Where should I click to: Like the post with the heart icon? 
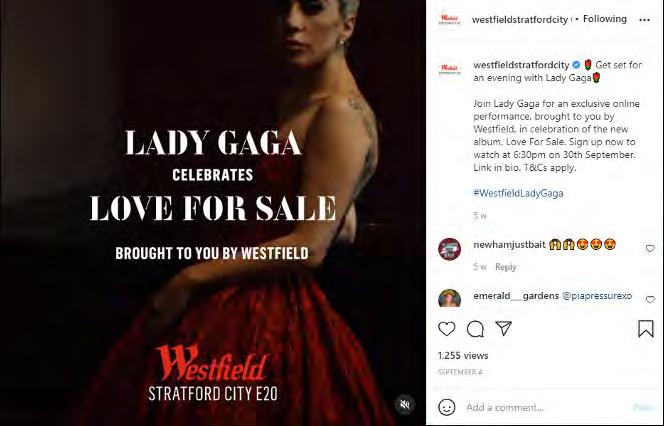pyautogui.click(x=446, y=329)
